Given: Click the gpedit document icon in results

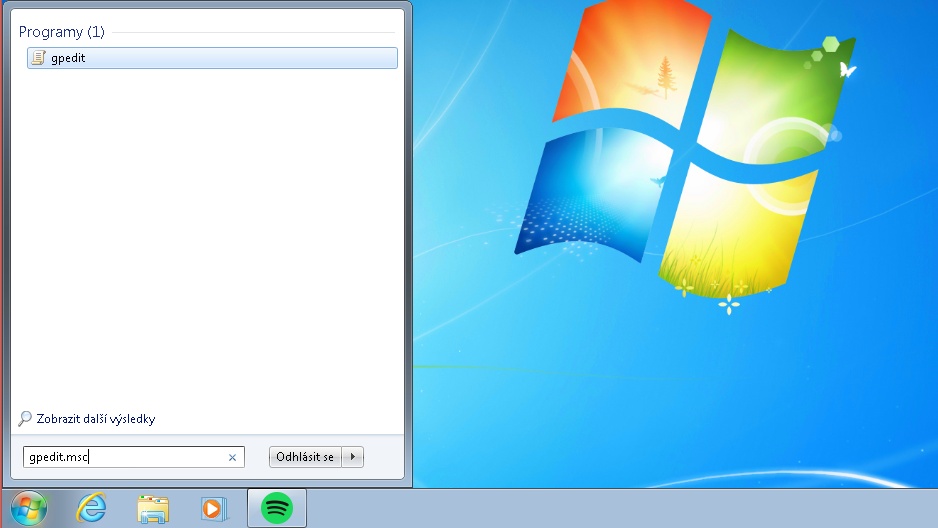Looking at the screenshot, I should pos(38,58).
